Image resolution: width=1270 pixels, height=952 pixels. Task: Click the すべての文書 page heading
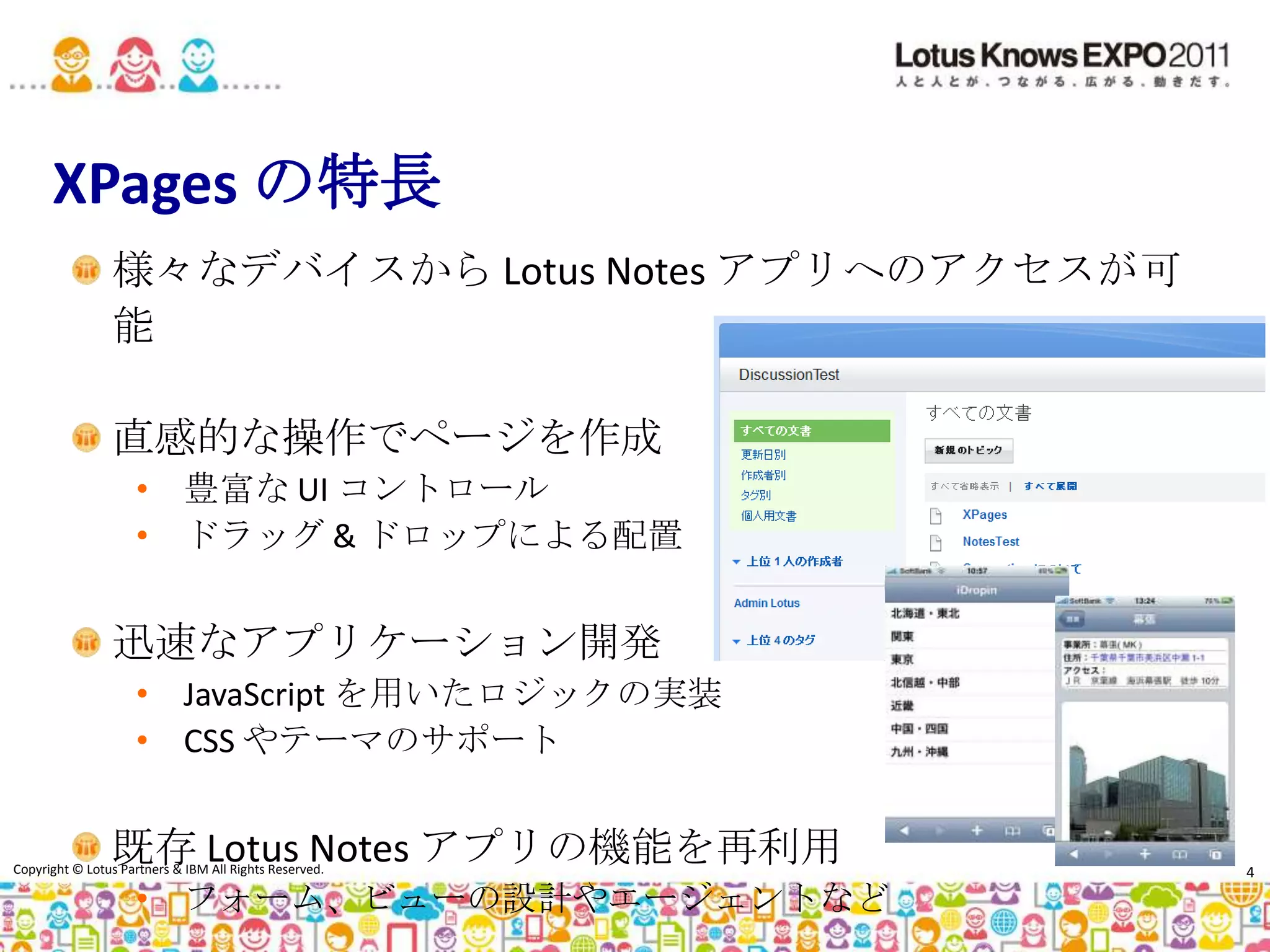(979, 413)
